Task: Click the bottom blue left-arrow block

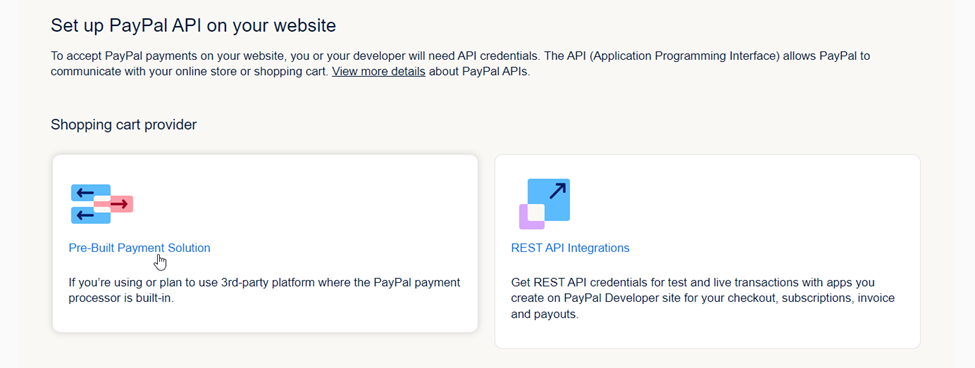Action: 91,215
